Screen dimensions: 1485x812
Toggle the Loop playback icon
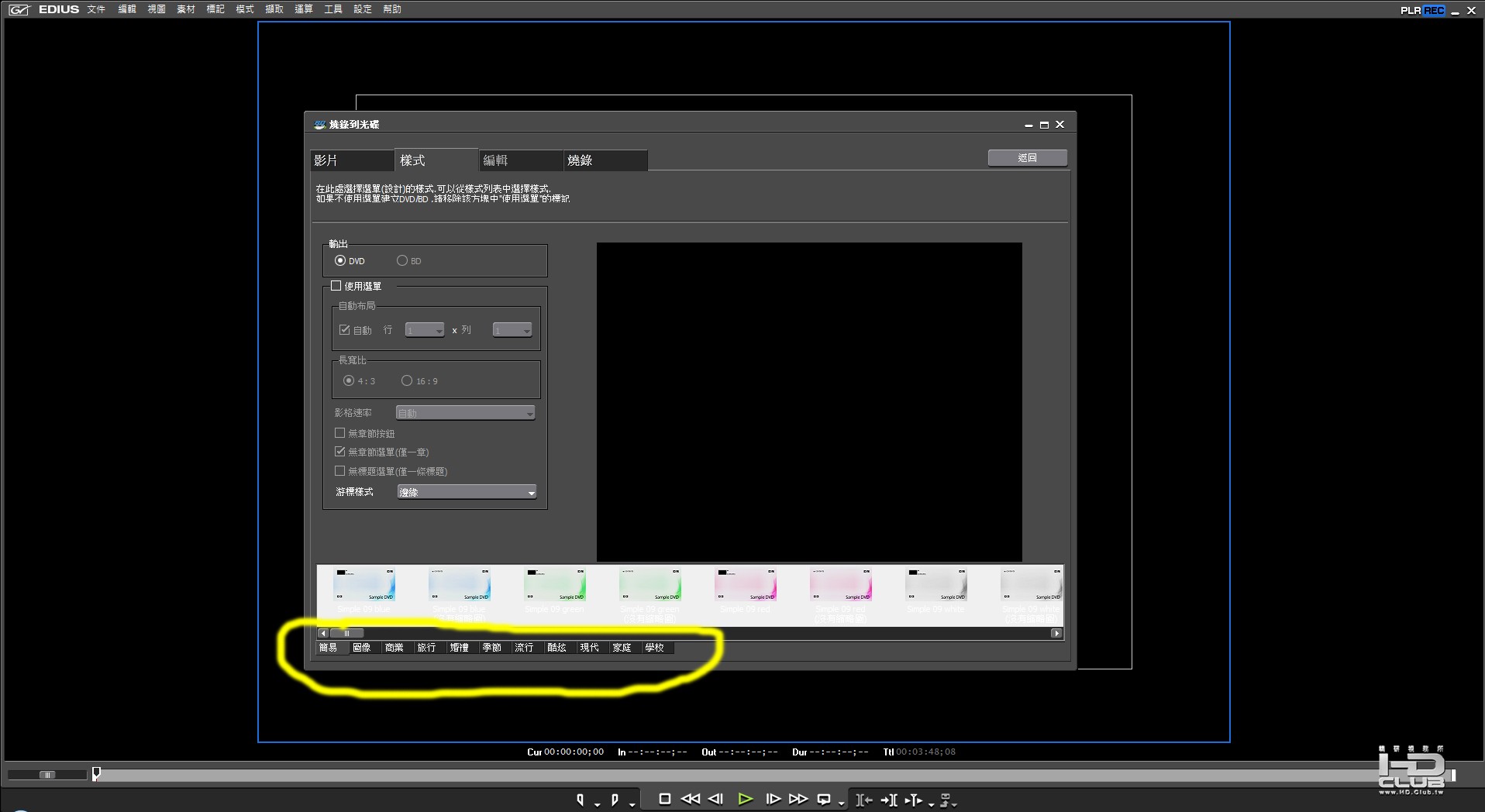point(824,800)
